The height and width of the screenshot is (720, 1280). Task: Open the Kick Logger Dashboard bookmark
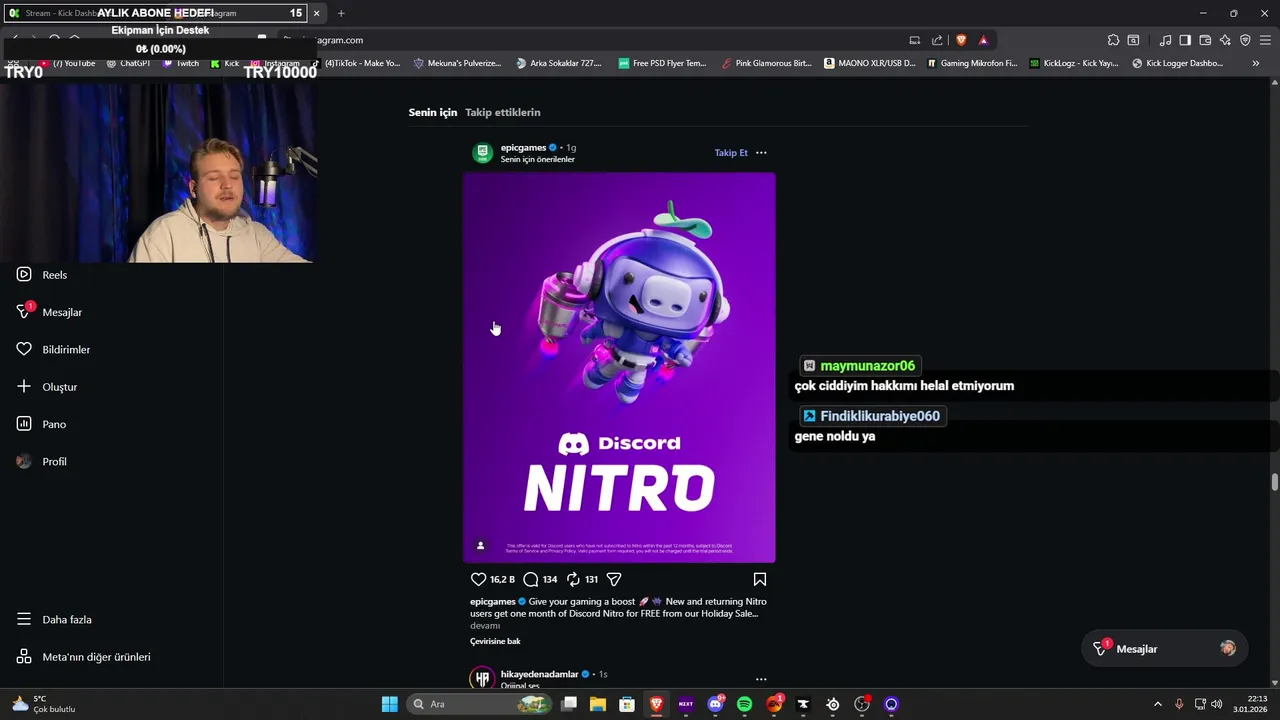(x=1177, y=63)
